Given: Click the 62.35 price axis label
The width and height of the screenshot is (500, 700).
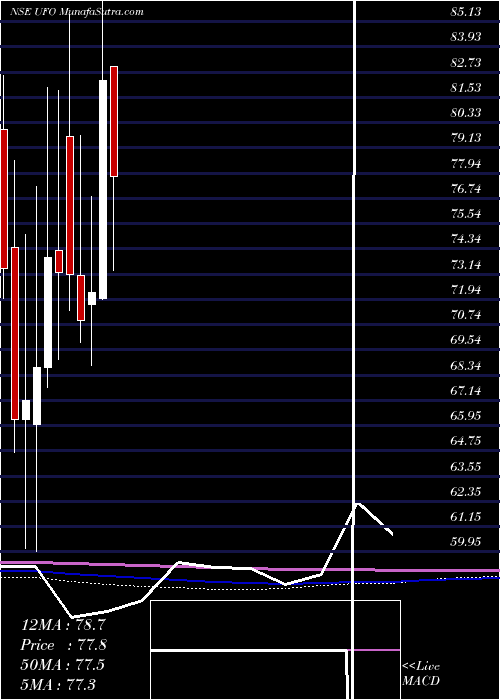Looking at the screenshot, I should point(466,492).
